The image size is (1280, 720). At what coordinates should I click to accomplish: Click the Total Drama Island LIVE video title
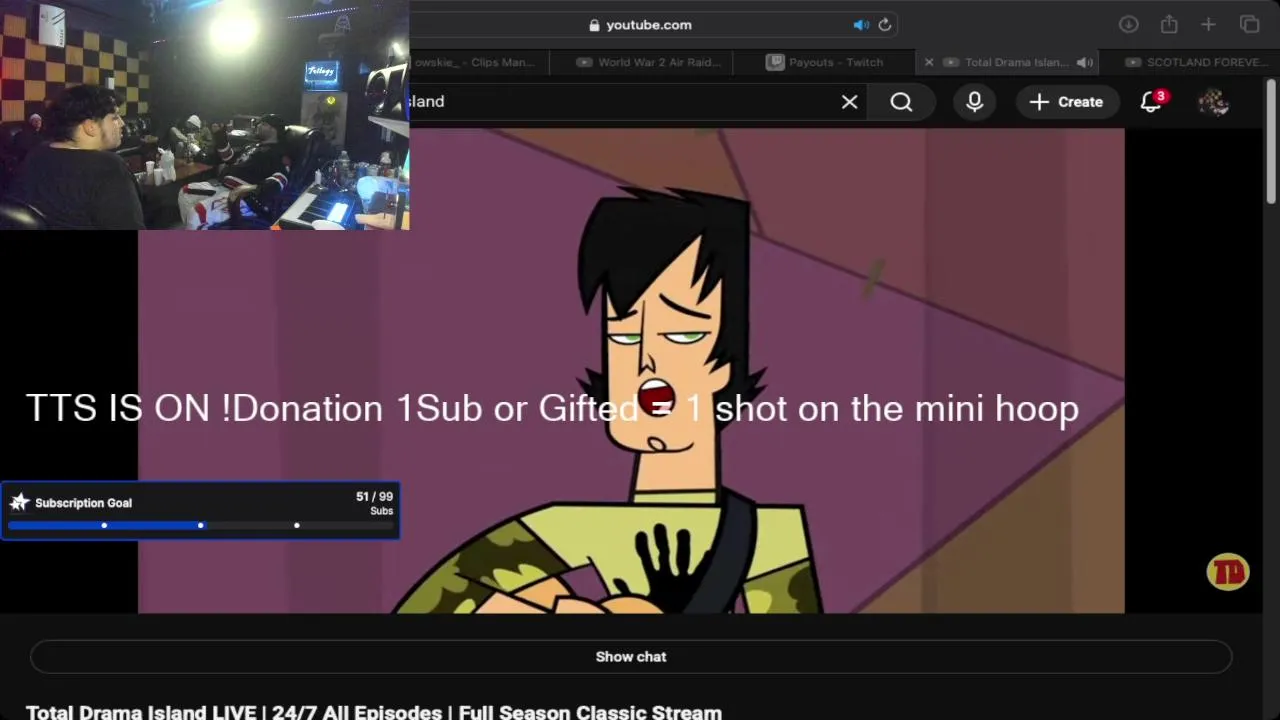(x=374, y=712)
